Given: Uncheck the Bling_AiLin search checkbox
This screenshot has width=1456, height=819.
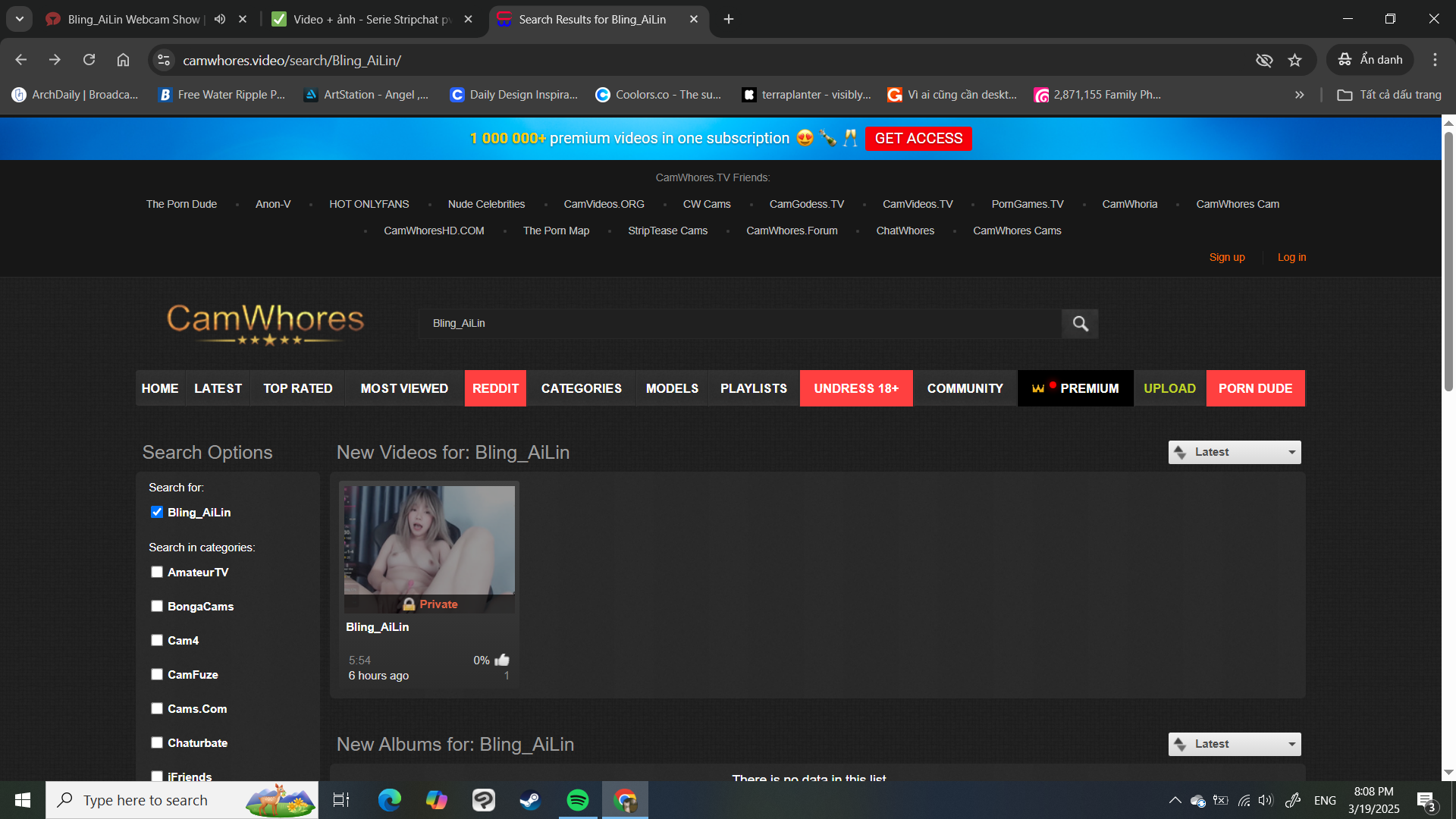Looking at the screenshot, I should point(157,513).
